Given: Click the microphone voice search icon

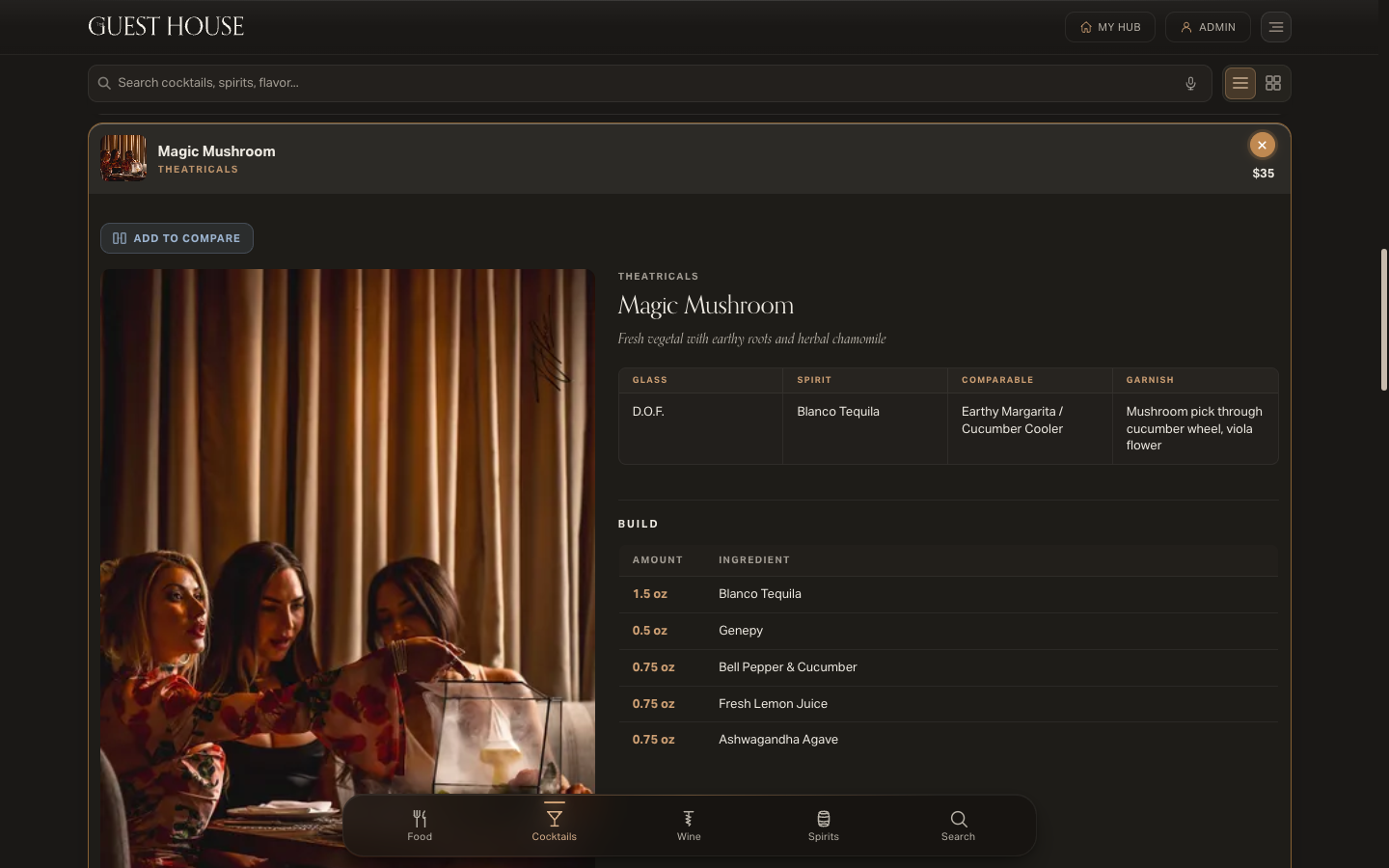Looking at the screenshot, I should (x=1190, y=84).
